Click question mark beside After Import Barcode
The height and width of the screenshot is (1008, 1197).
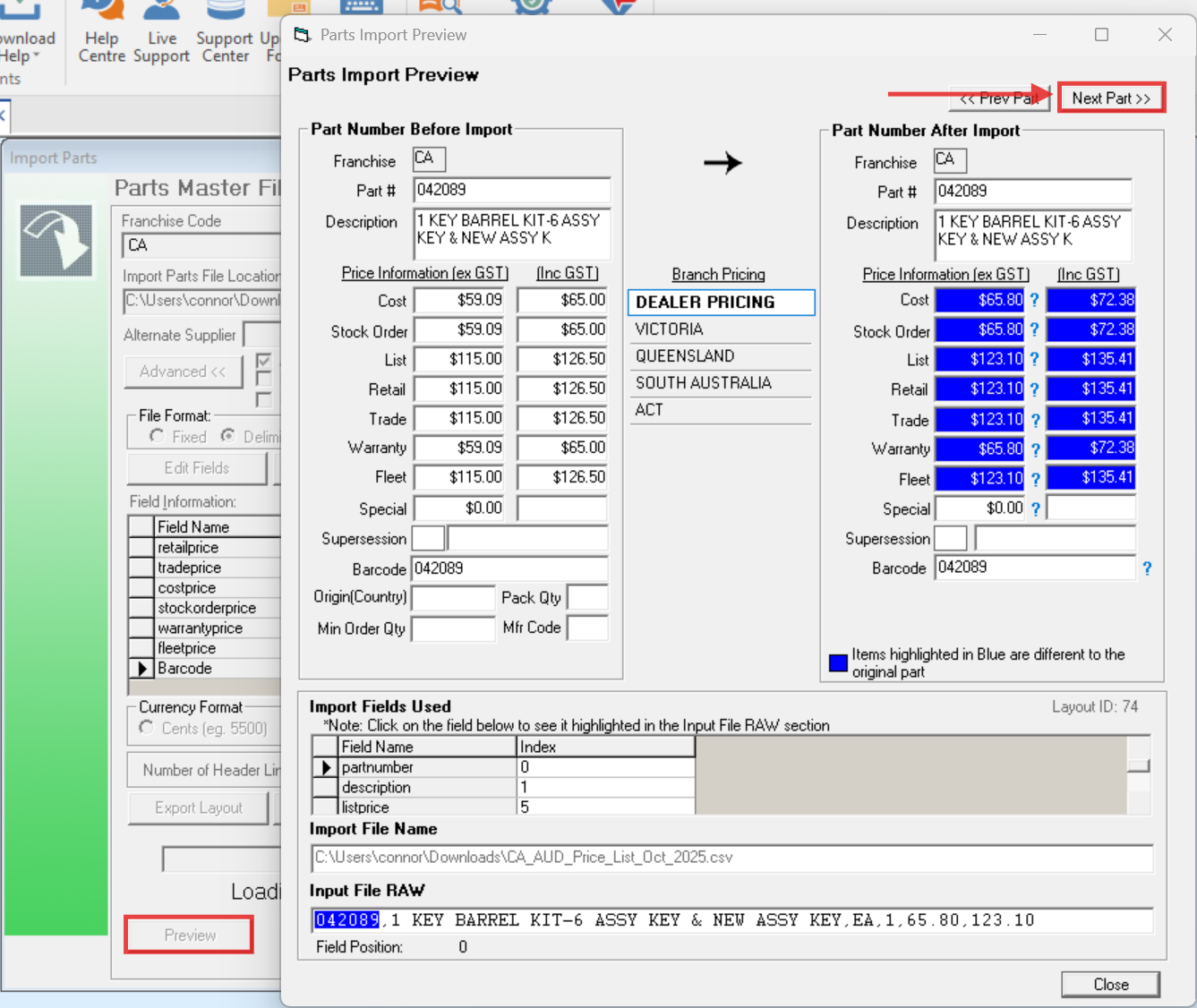coord(1147,568)
